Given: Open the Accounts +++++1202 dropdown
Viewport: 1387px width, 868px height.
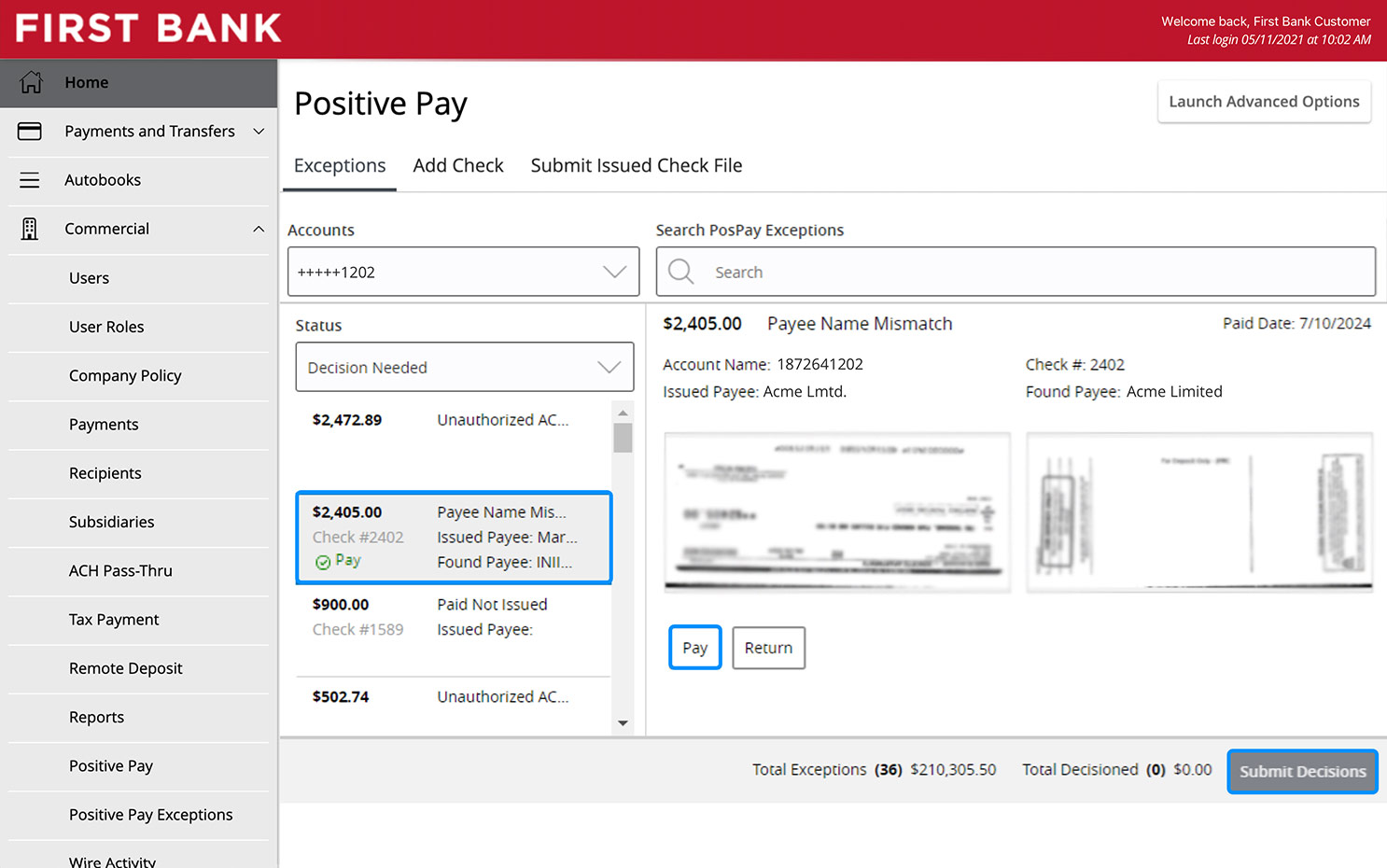Looking at the screenshot, I should [463, 272].
